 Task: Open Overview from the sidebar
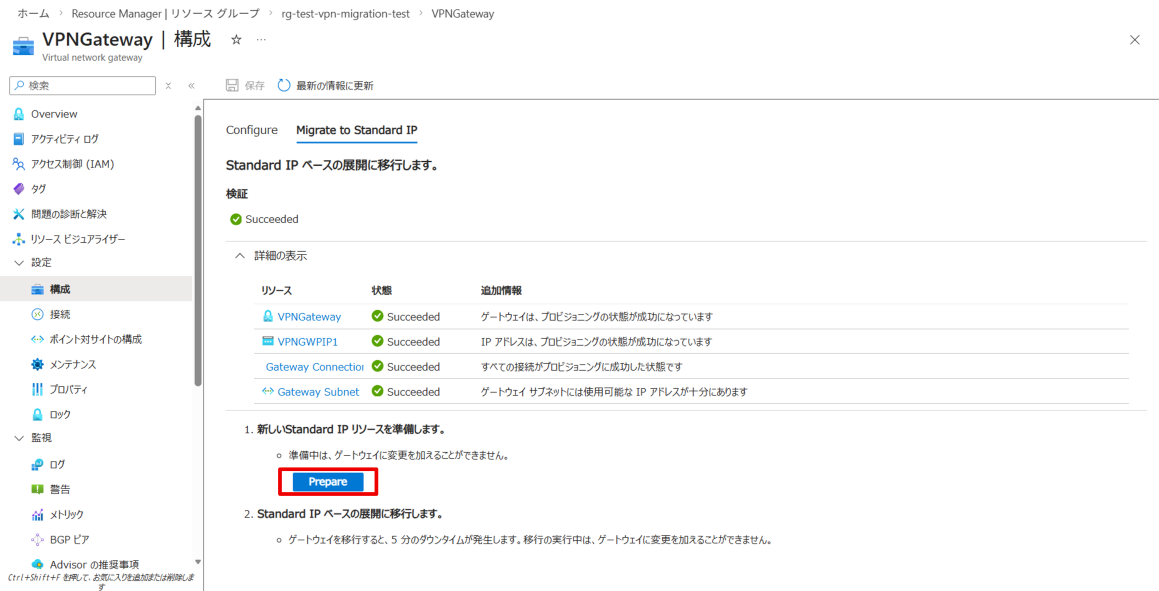pos(53,114)
